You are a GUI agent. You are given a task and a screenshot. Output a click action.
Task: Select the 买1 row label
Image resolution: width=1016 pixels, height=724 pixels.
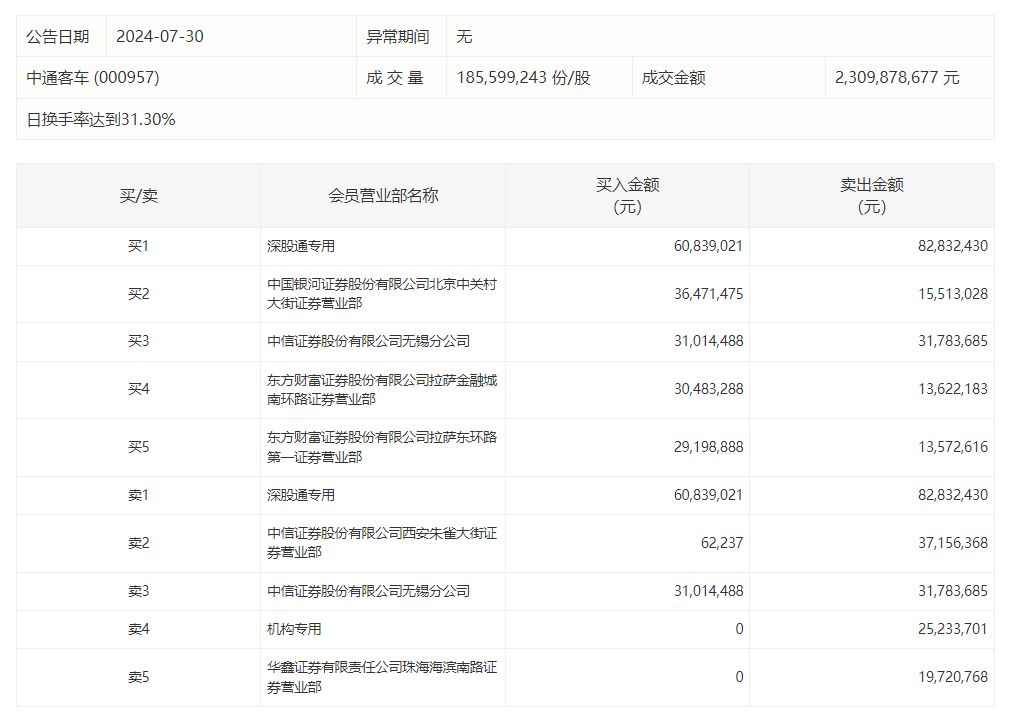coord(139,246)
